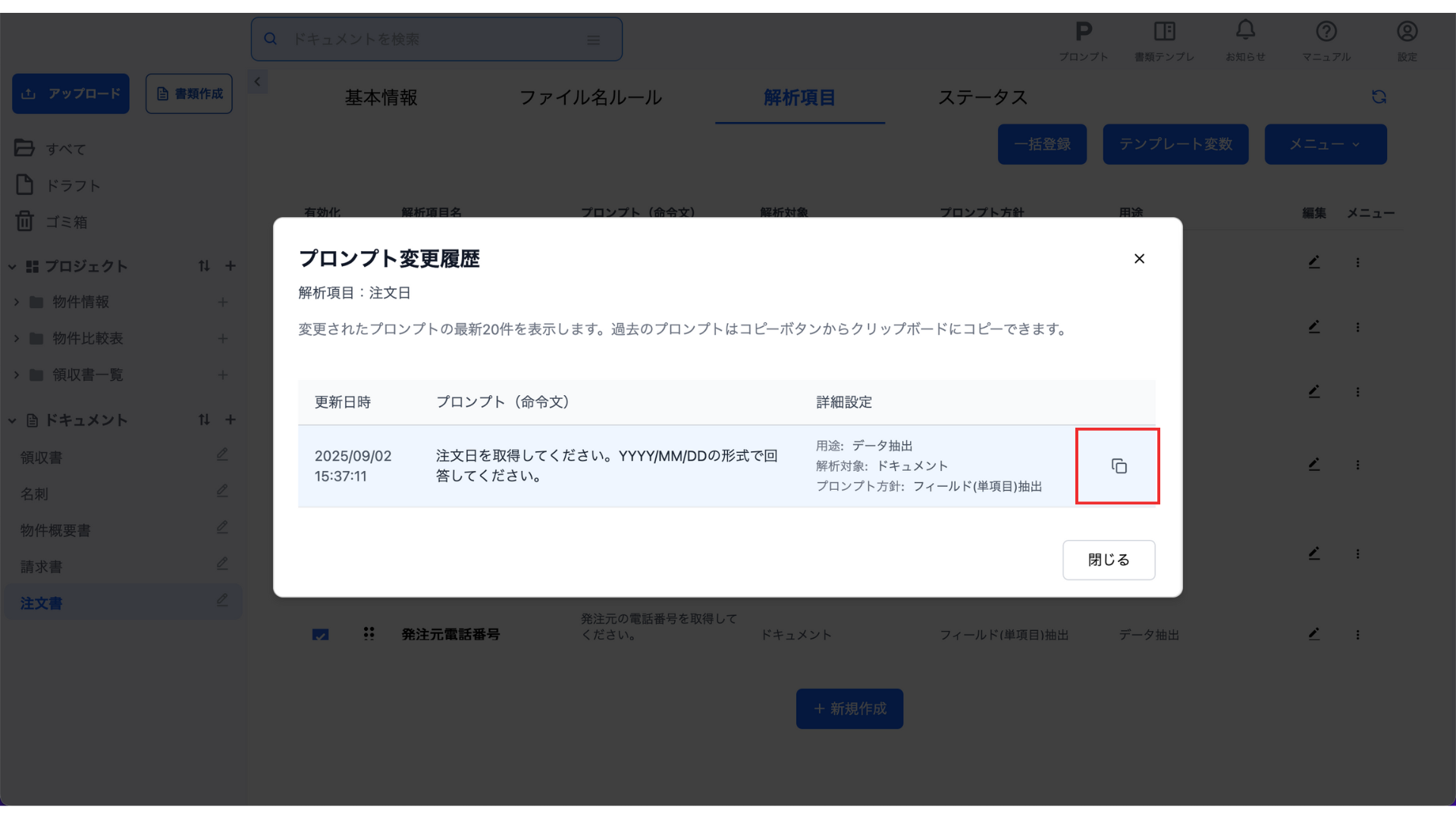This screenshot has height=819, width=1456.
Task: Click the 閉じる button
Action: [1108, 560]
